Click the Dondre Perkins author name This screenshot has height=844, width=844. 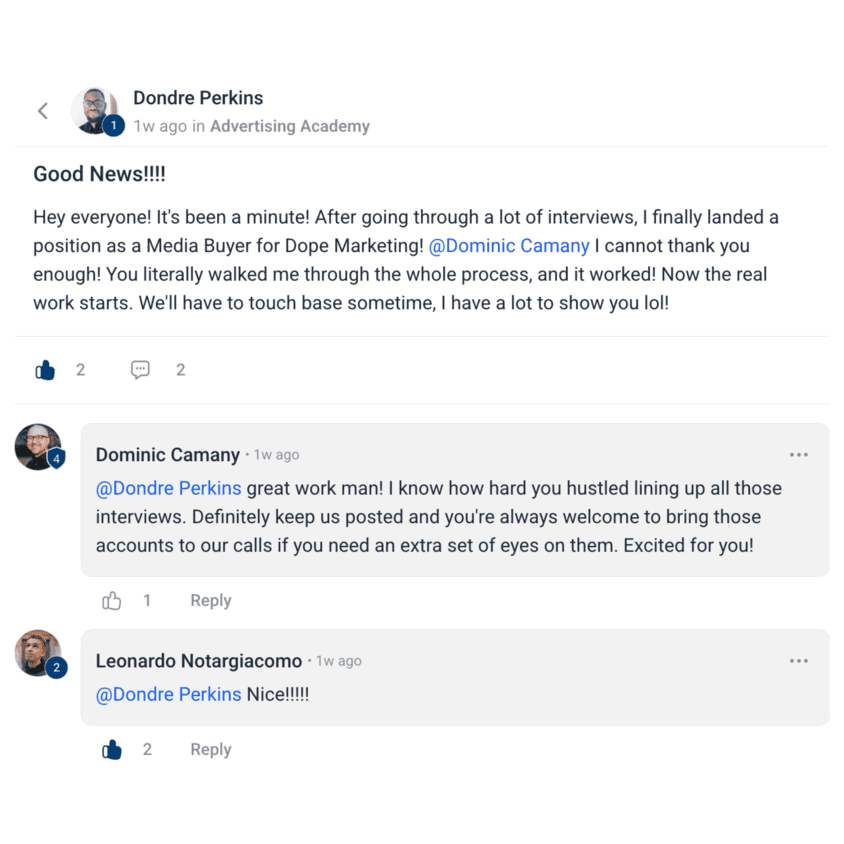(198, 98)
